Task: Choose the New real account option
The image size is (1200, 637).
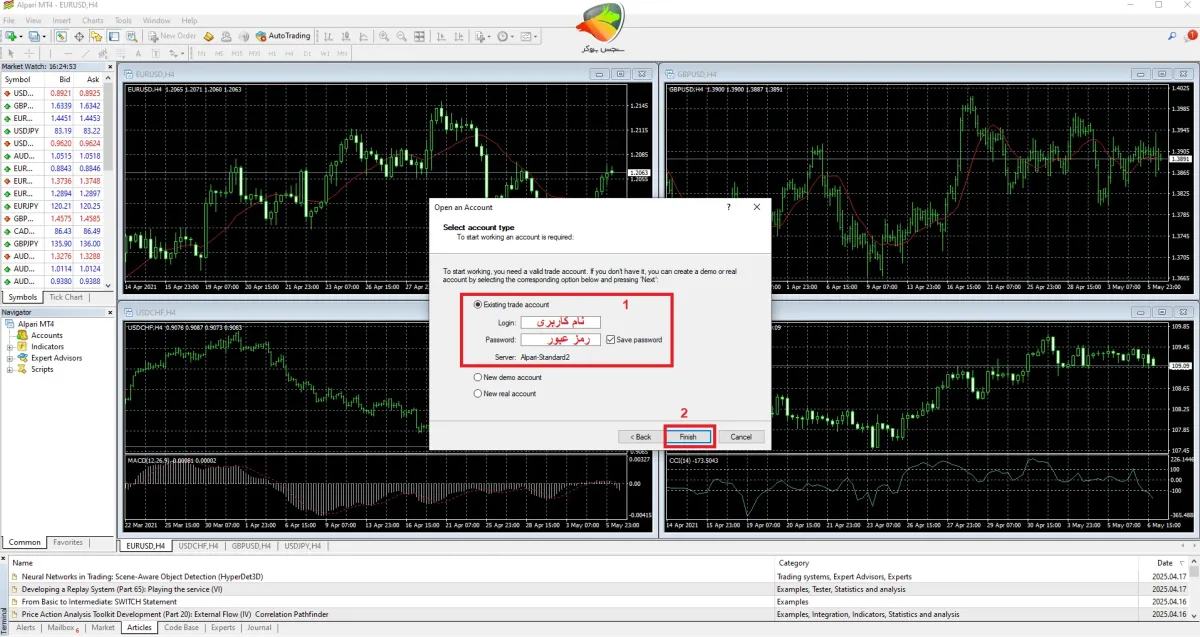Action: 477,394
